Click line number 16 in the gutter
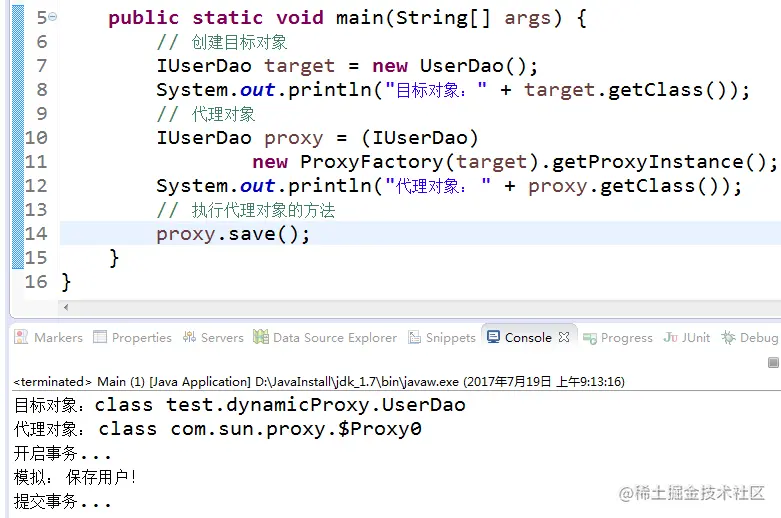Screen dimensions: 781x518 point(36,281)
